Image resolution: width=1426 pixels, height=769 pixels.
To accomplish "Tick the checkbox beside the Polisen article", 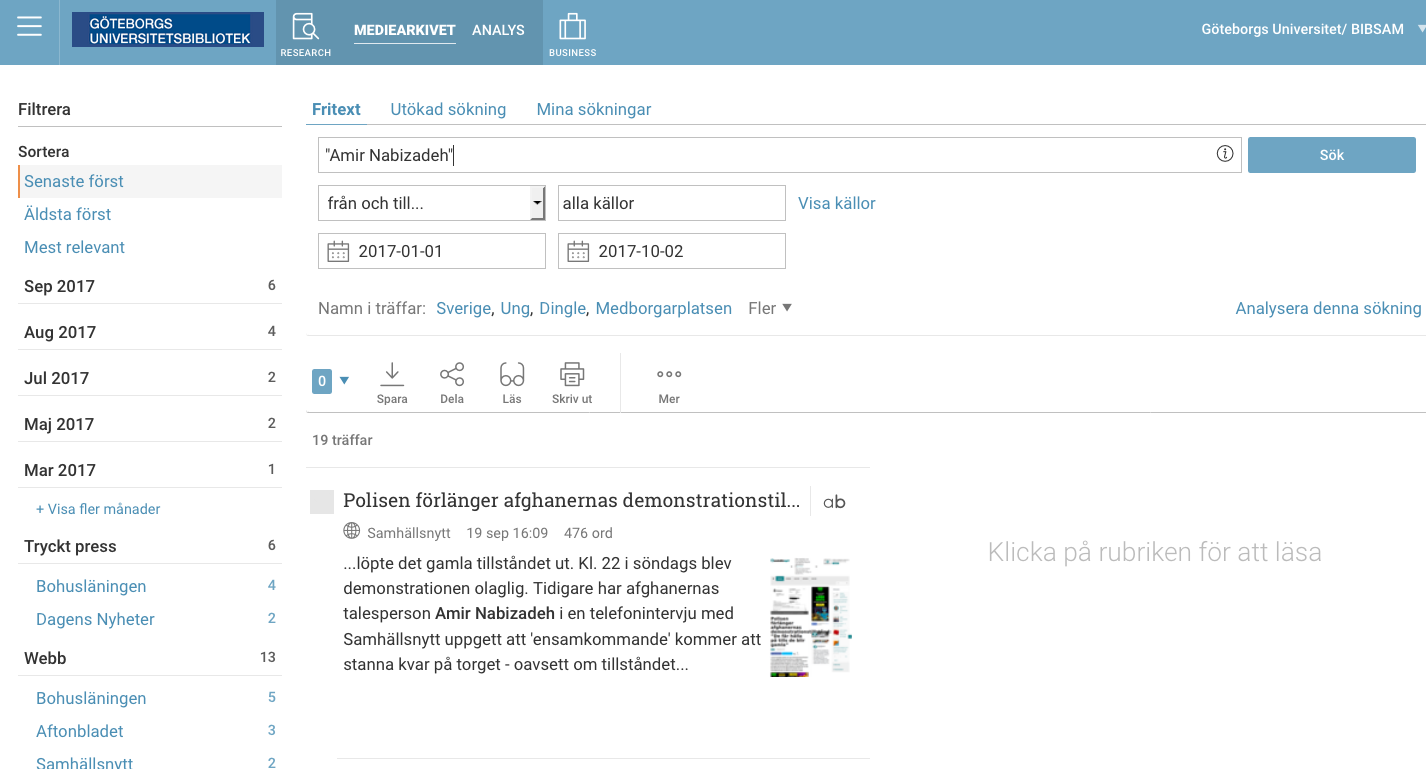I will click(x=322, y=502).
